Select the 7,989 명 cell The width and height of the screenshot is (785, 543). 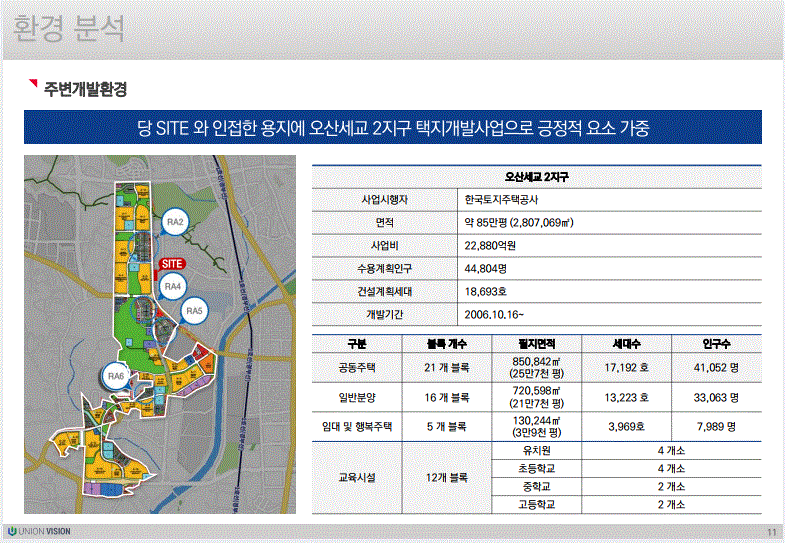click(716, 427)
